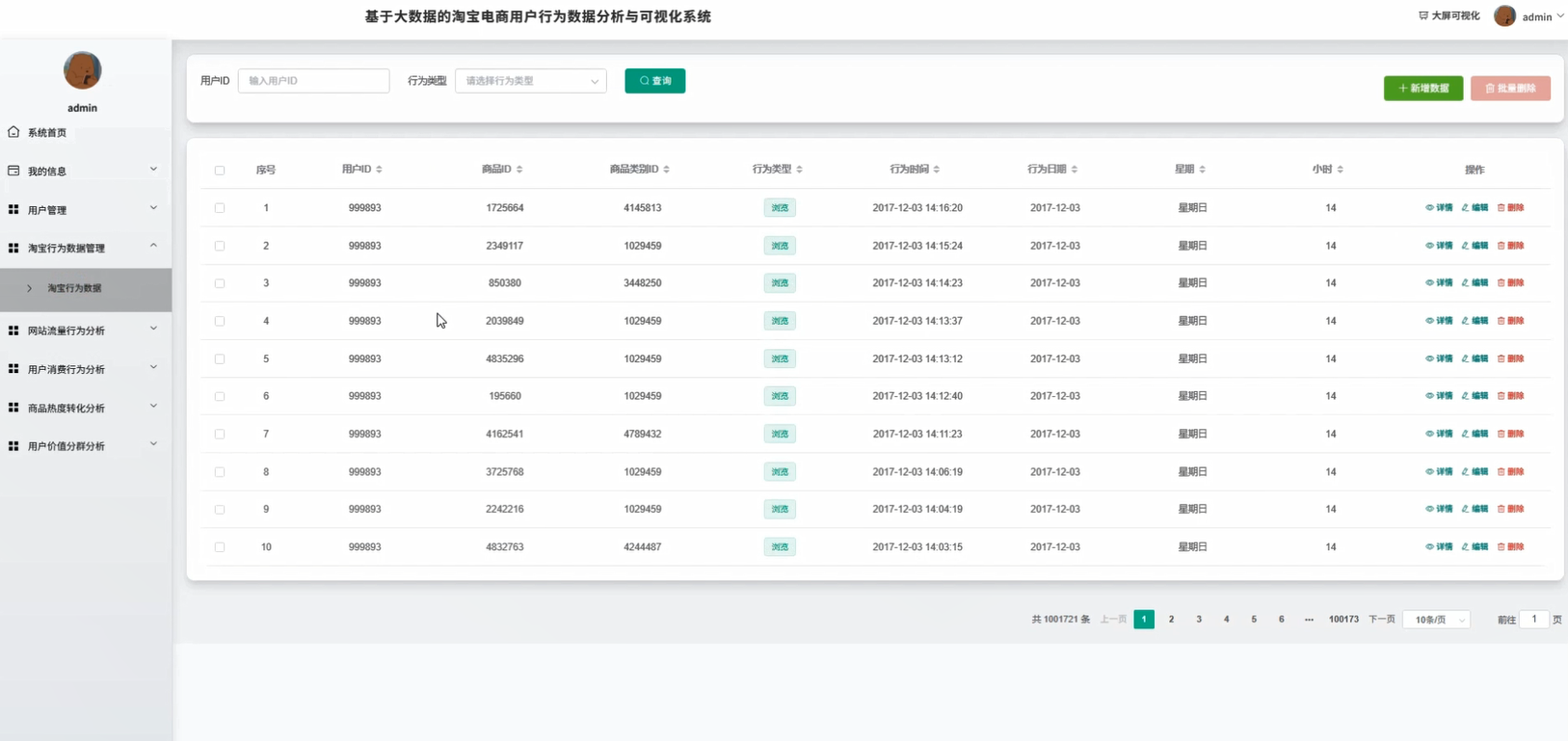Select 淘宝行为数据 submenu item
Viewport: 1568px width, 741px height.
point(86,288)
